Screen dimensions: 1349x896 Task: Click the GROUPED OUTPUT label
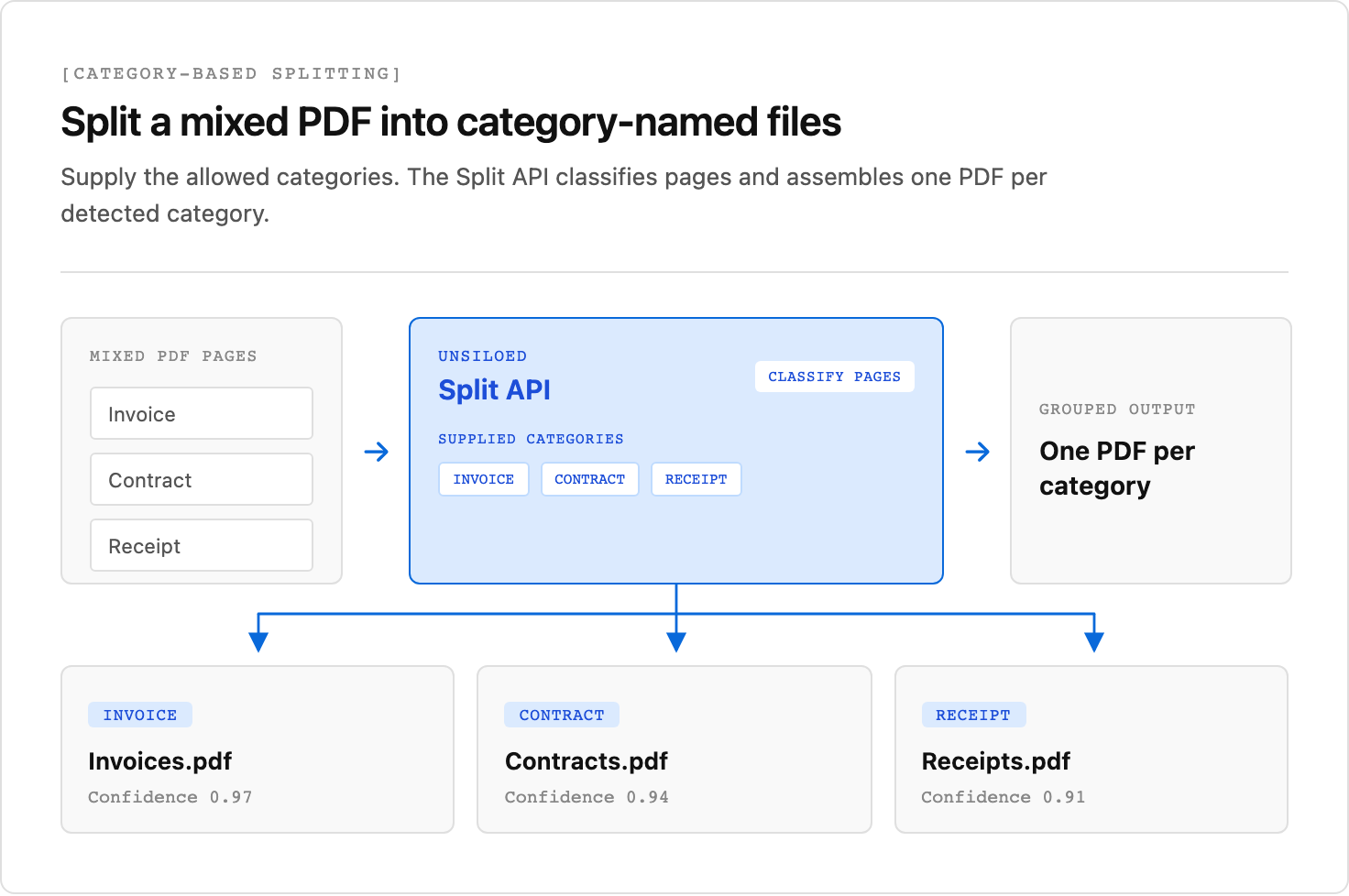1117,410
